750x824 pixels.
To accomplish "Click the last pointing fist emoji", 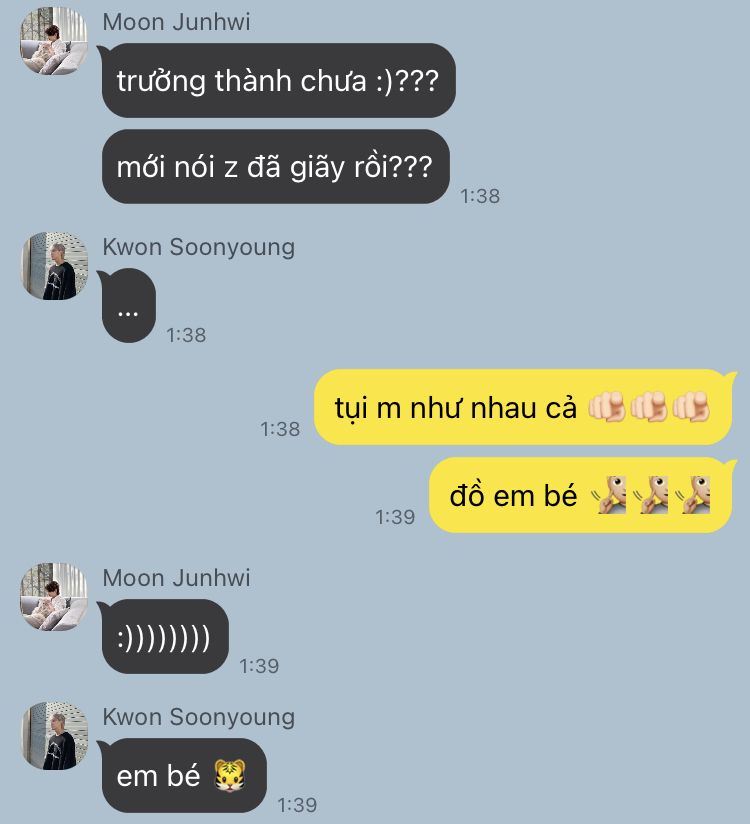I will pyautogui.click(x=692, y=407).
